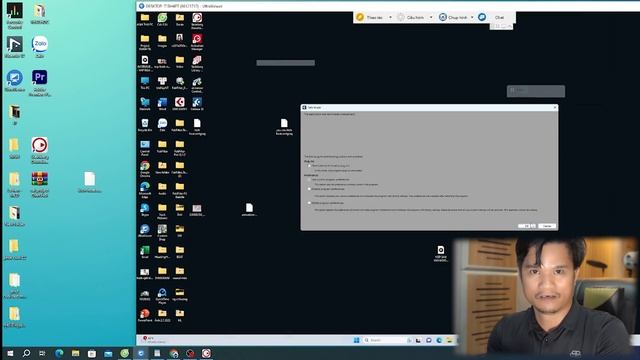
Task: Open Coc Coc browser icon in remote desktop
Action: [x=162, y=18]
